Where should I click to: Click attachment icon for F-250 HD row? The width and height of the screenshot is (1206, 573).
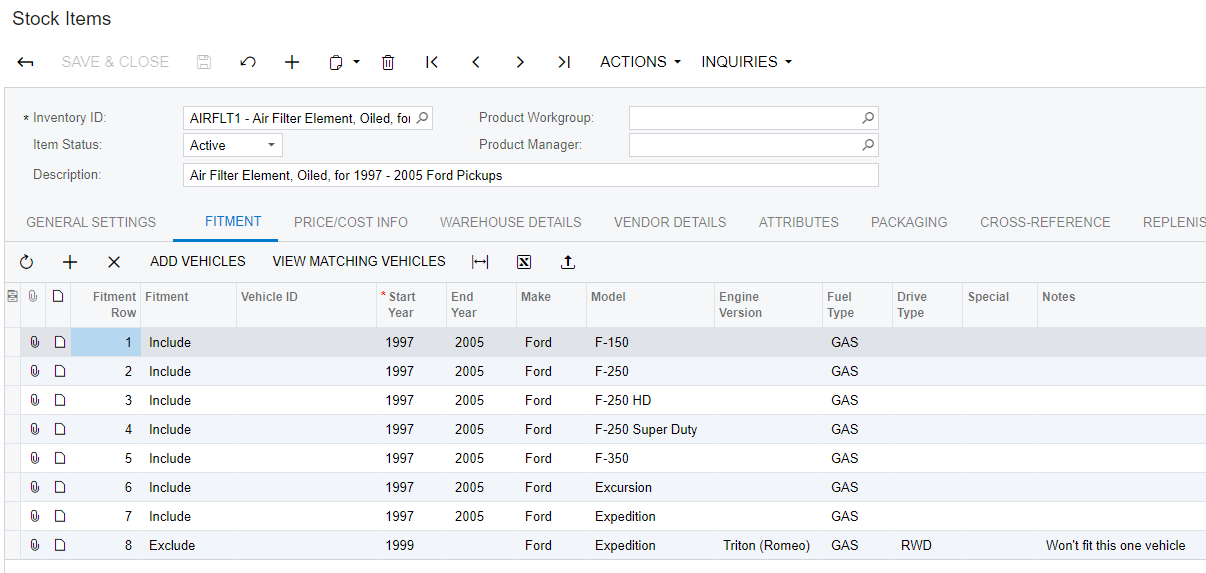[34, 400]
